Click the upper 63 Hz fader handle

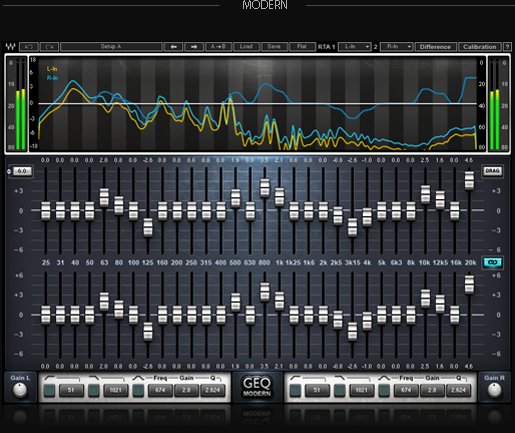pos(104,197)
